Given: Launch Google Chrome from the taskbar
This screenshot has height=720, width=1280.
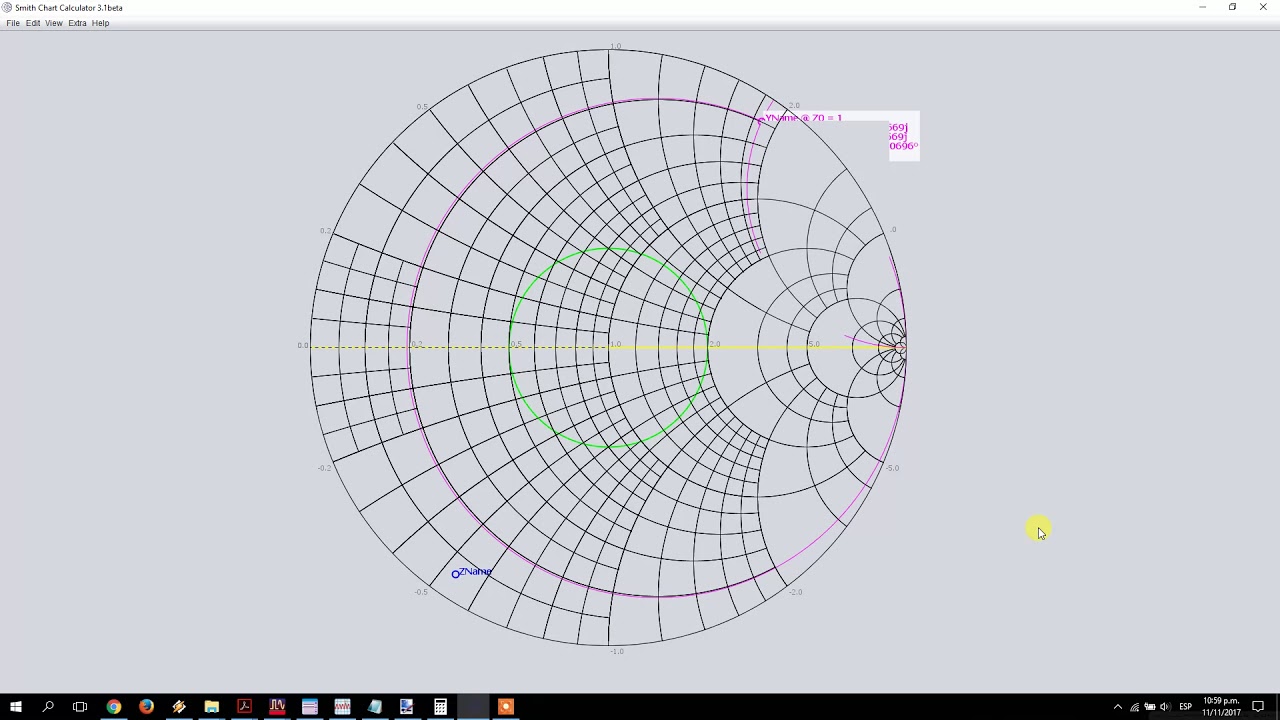Looking at the screenshot, I should 114,707.
